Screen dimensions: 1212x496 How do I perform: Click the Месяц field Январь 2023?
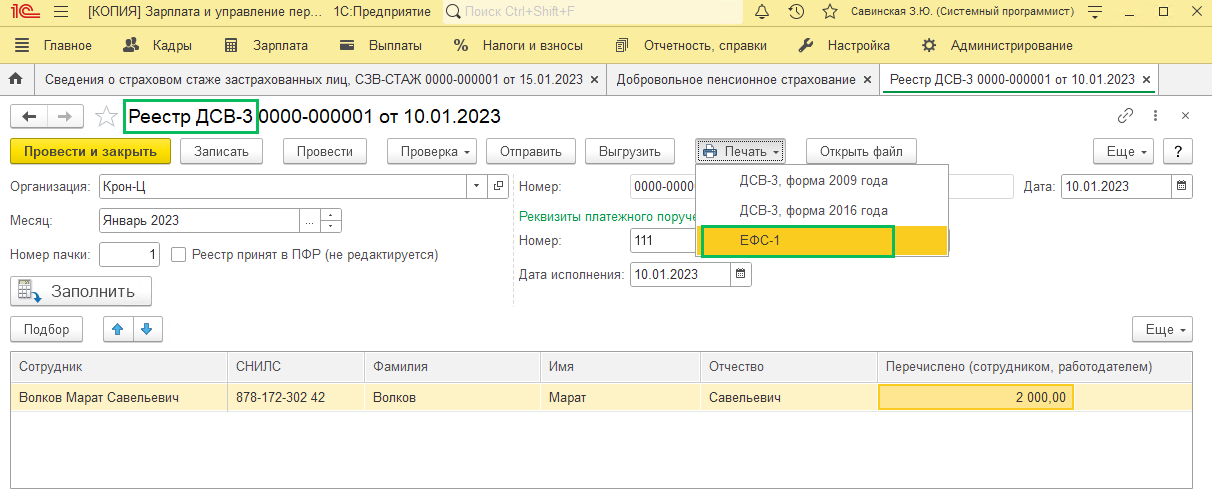[x=199, y=220]
